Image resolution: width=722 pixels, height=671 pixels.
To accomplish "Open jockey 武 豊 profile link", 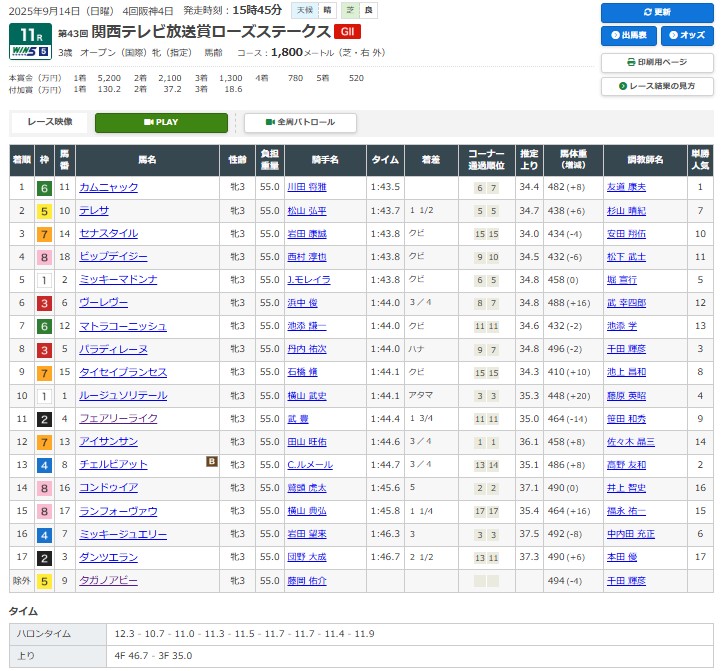I will point(299,418).
